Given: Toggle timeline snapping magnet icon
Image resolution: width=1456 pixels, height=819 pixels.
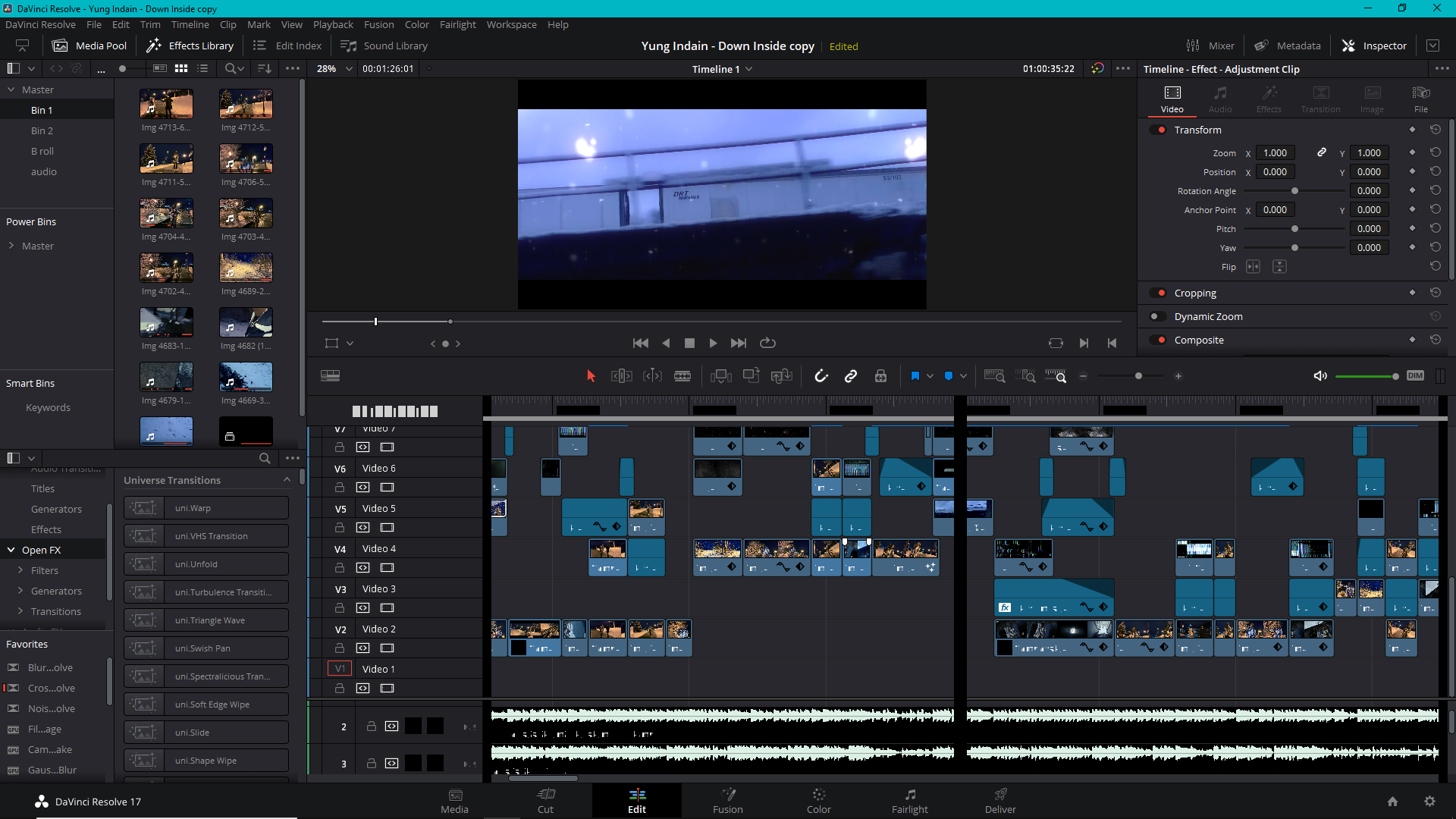Looking at the screenshot, I should click(x=821, y=376).
